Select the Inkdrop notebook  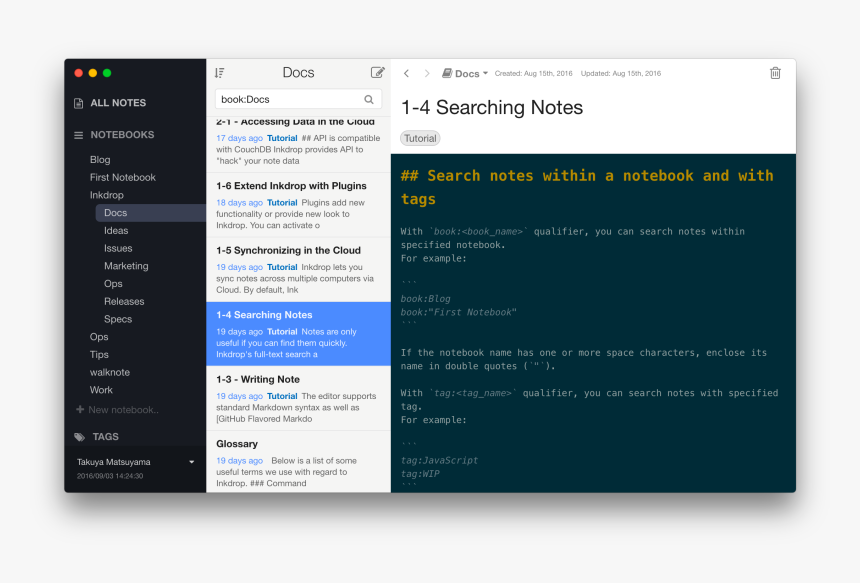click(x=106, y=195)
